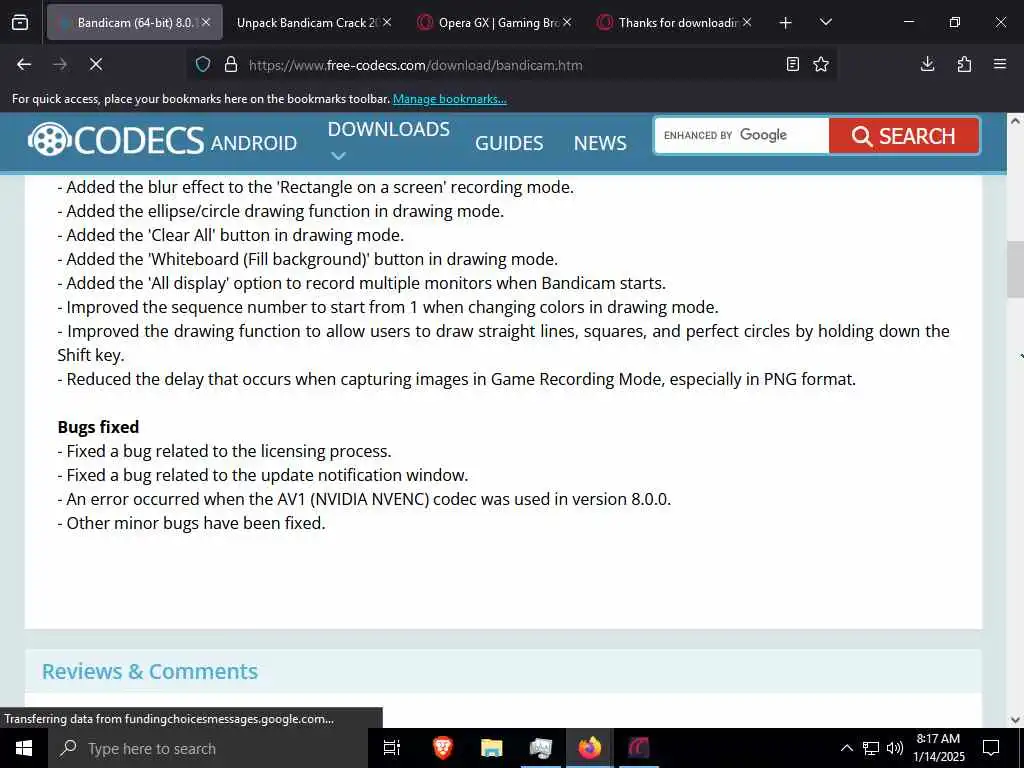This screenshot has height=768, width=1024.
Task: Open volume control tray icon
Action: 895,748
